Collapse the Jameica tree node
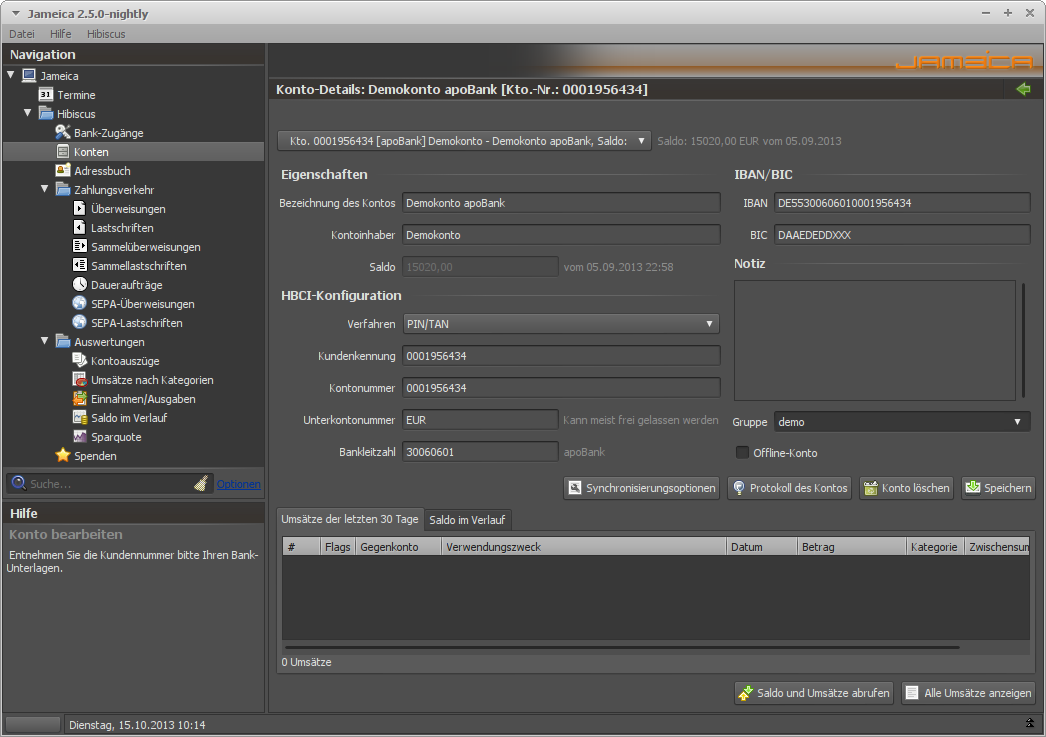Screen dimensions: 1046x737 pyautogui.click(x=11, y=75)
